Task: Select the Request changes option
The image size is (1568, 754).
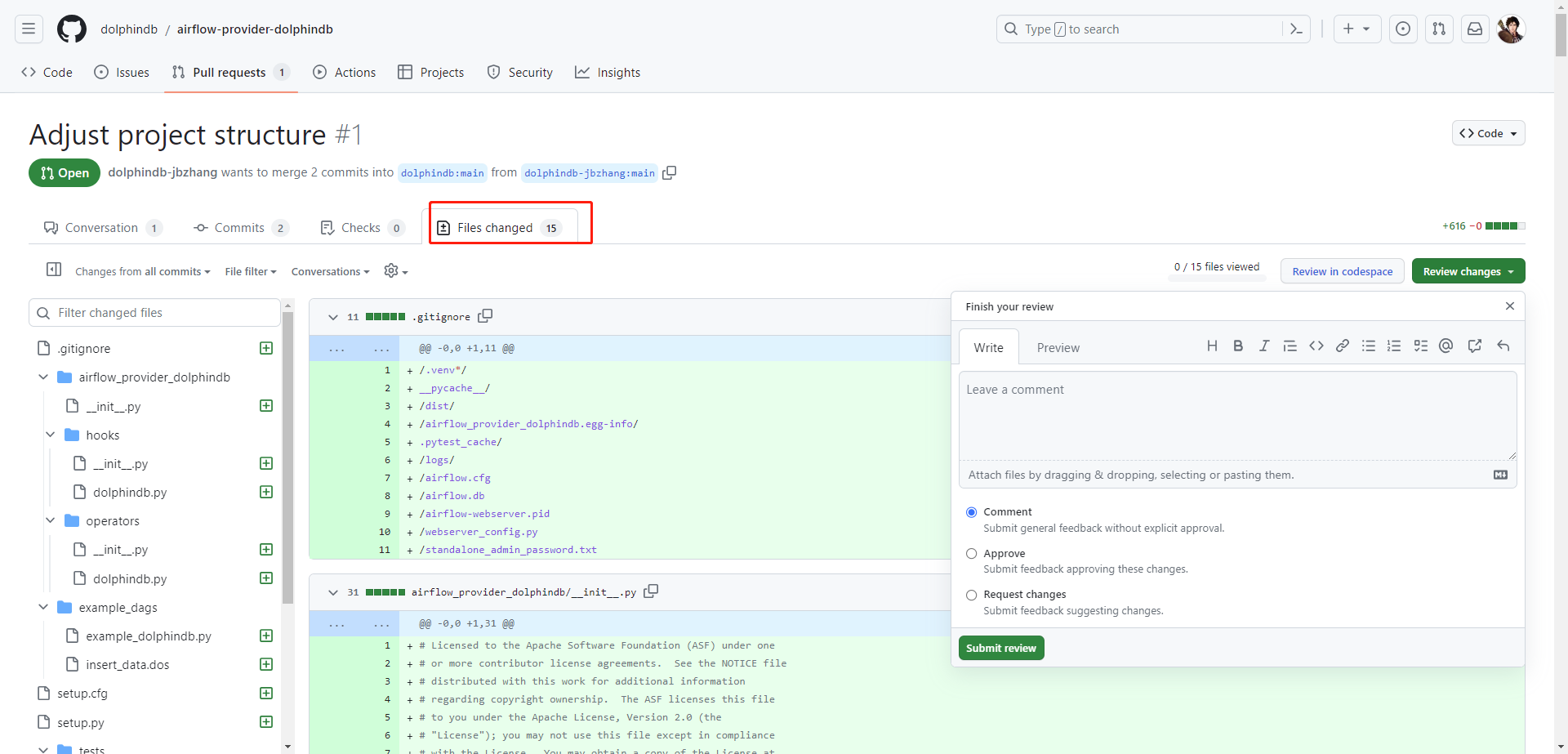Action: tap(972, 596)
